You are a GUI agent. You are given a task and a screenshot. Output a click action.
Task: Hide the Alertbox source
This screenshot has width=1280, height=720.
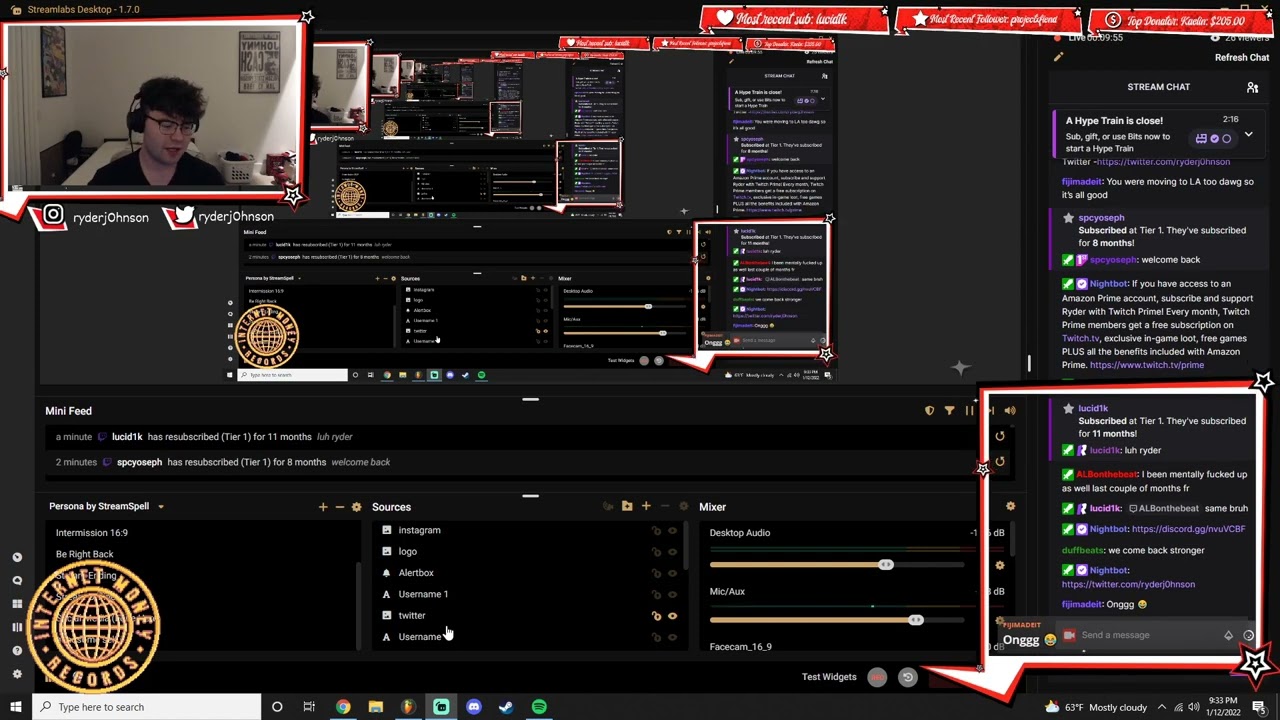[672, 573]
